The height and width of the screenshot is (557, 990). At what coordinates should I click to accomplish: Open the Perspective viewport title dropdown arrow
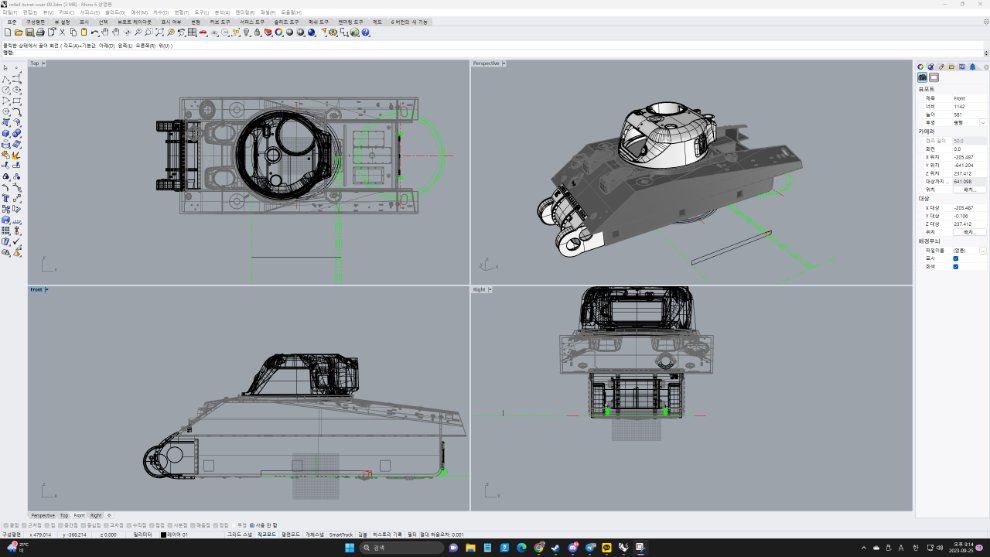tap(504, 63)
